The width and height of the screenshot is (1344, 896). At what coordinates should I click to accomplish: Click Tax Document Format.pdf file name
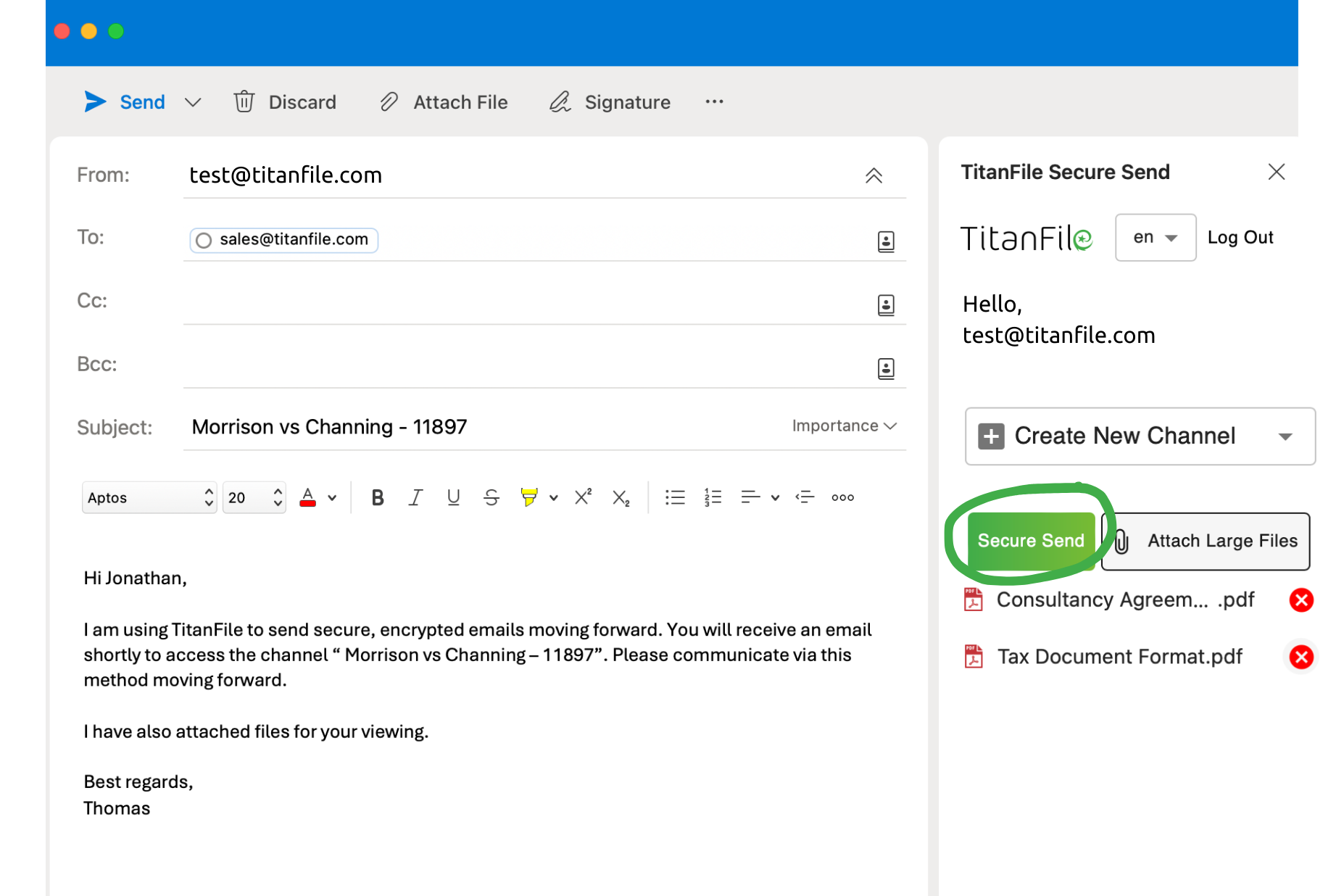coord(1119,657)
